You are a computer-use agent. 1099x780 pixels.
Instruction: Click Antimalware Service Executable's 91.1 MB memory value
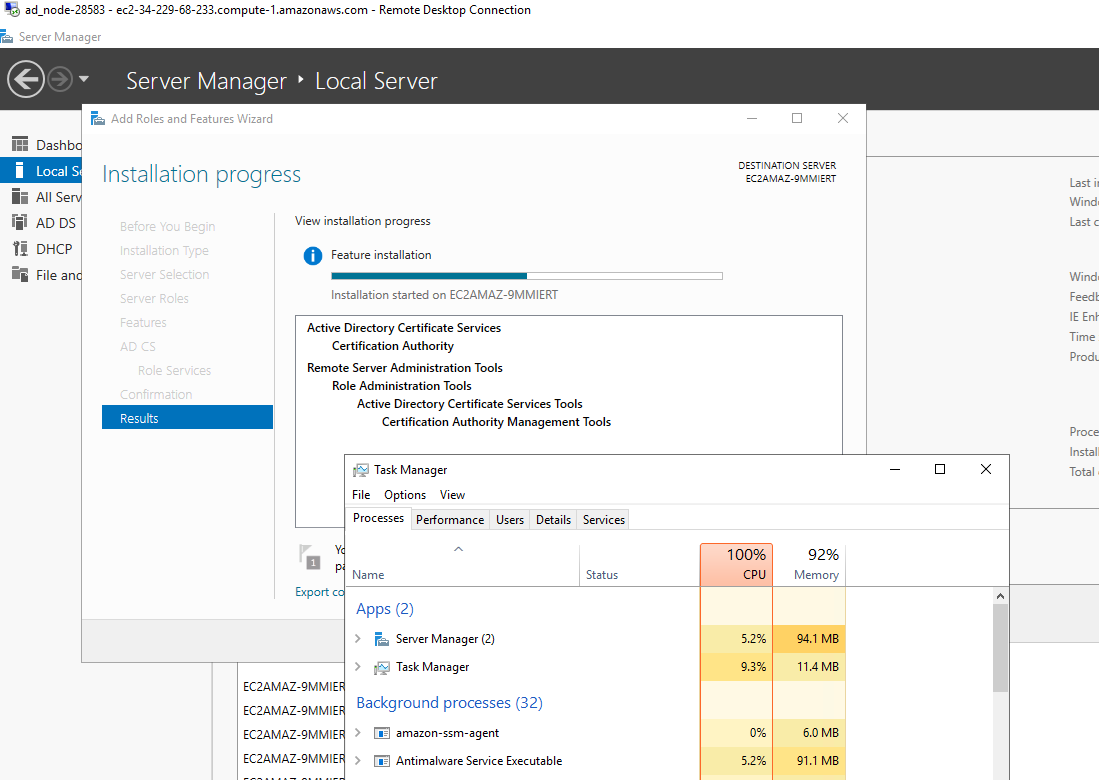(x=810, y=760)
